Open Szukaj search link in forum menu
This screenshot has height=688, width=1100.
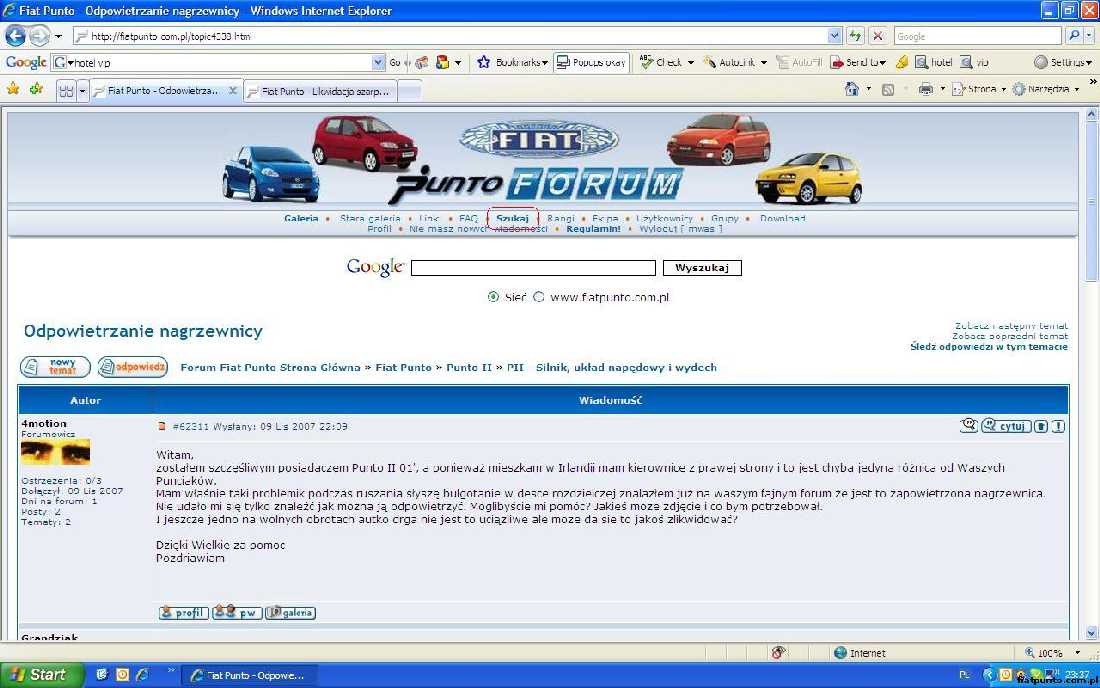(512, 218)
